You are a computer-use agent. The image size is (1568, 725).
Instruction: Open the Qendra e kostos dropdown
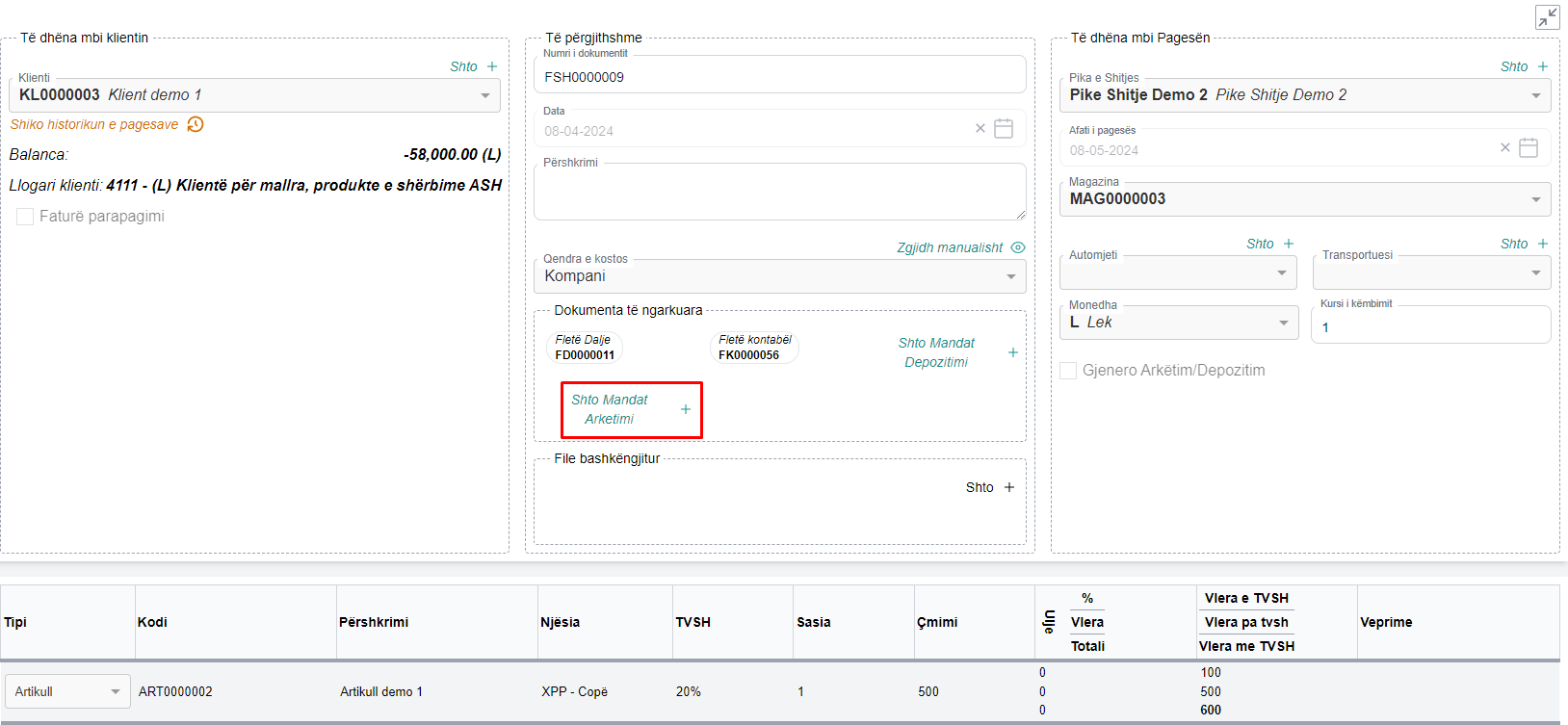(1011, 276)
